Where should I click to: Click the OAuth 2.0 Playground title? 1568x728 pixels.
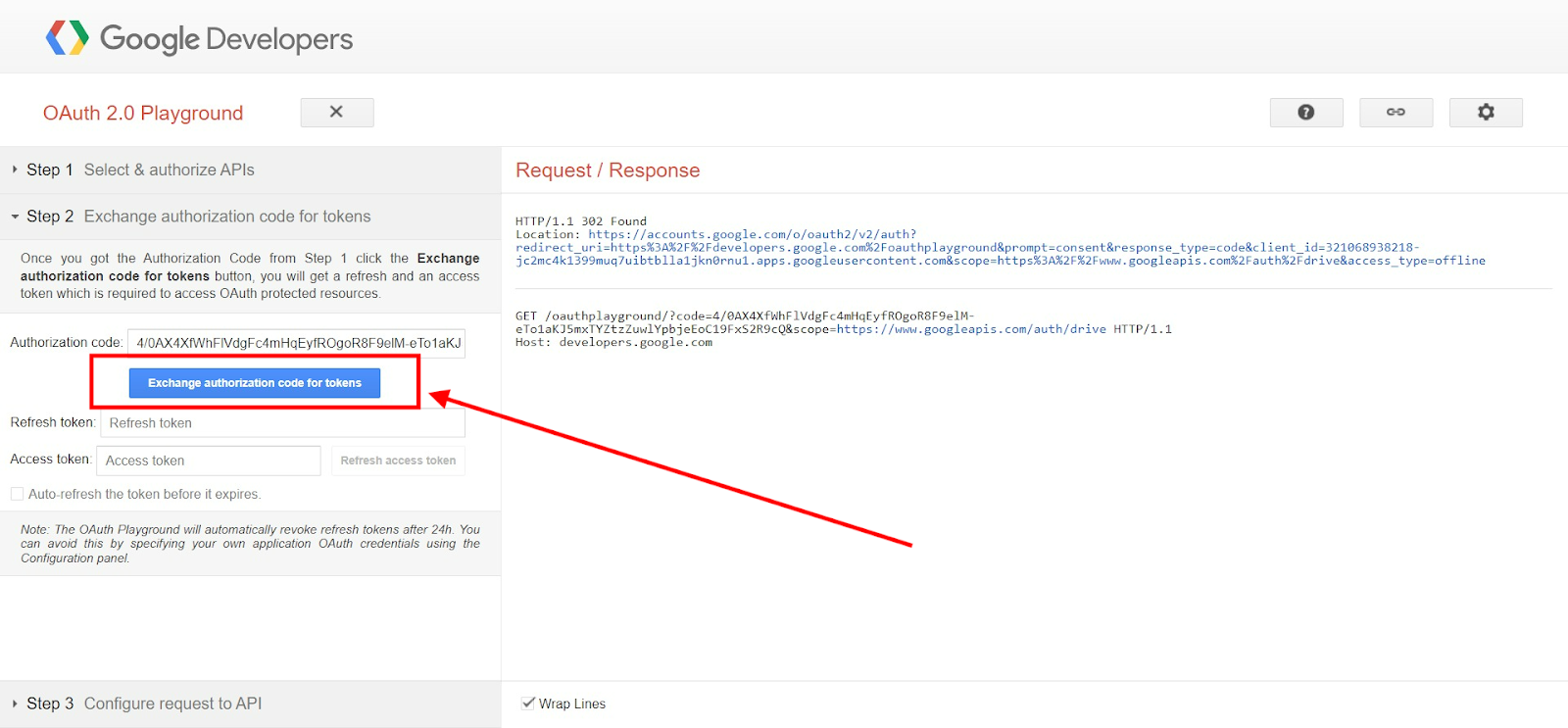[x=143, y=113]
